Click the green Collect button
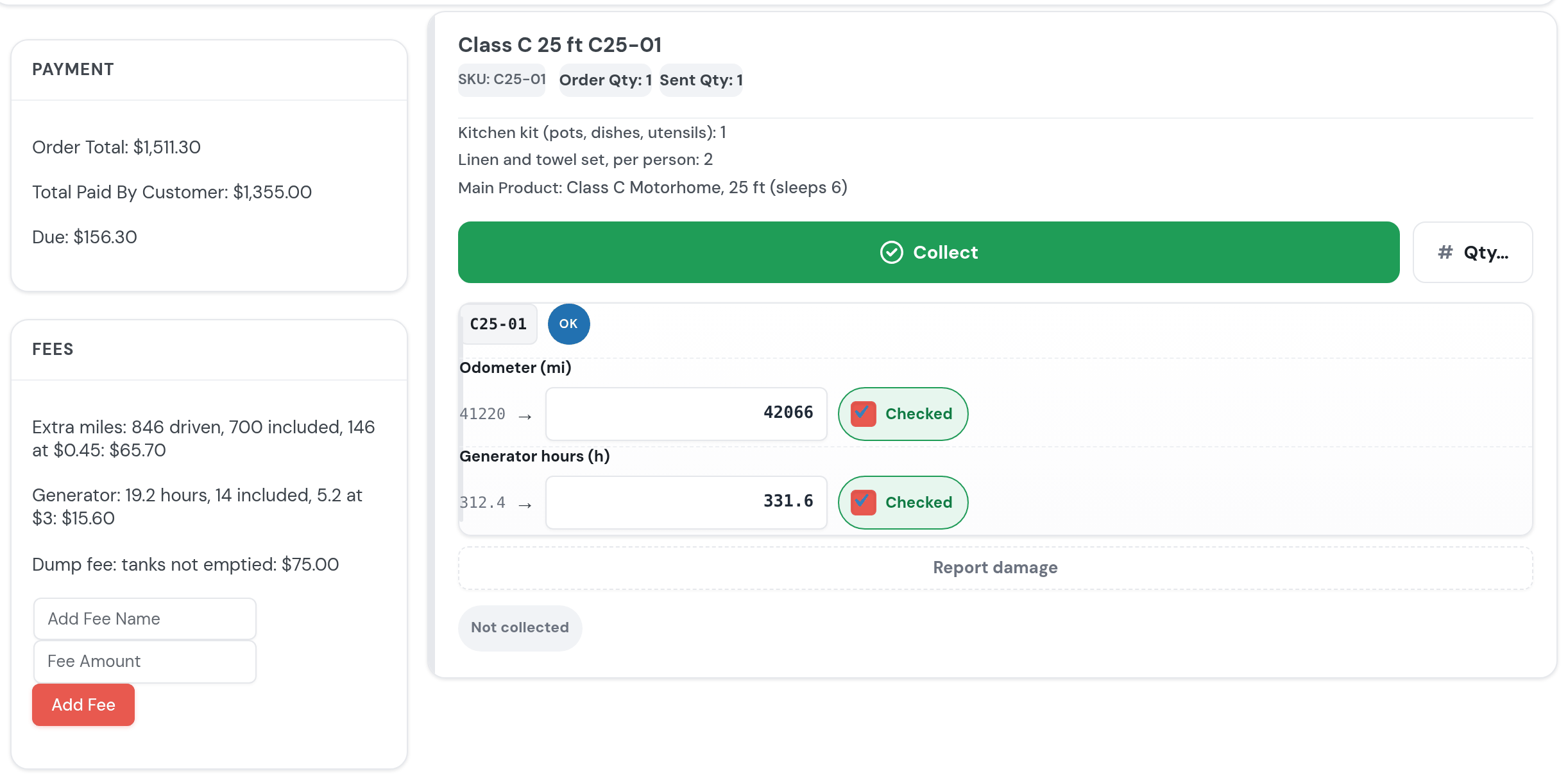Image resolution: width=1568 pixels, height=778 pixels. pos(928,252)
